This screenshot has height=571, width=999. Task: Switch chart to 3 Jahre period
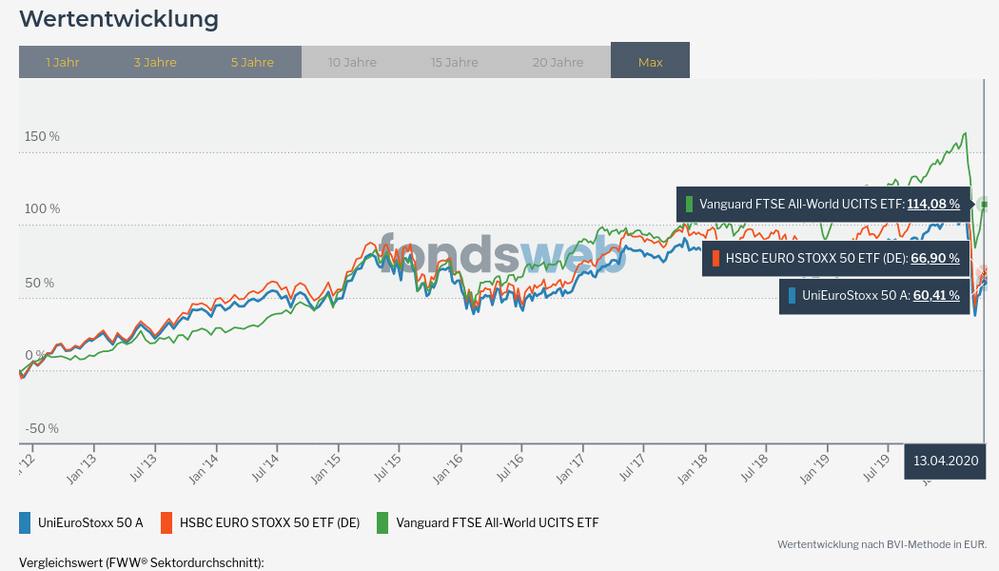tap(155, 62)
